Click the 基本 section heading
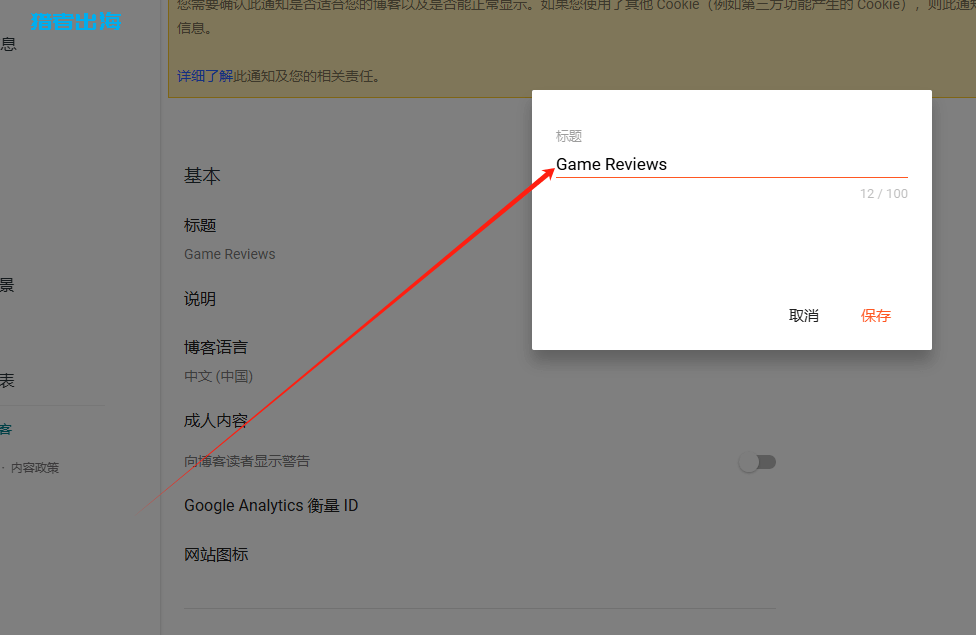Viewport: 976px width, 635px height. pyautogui.click(x=202, y=176)
